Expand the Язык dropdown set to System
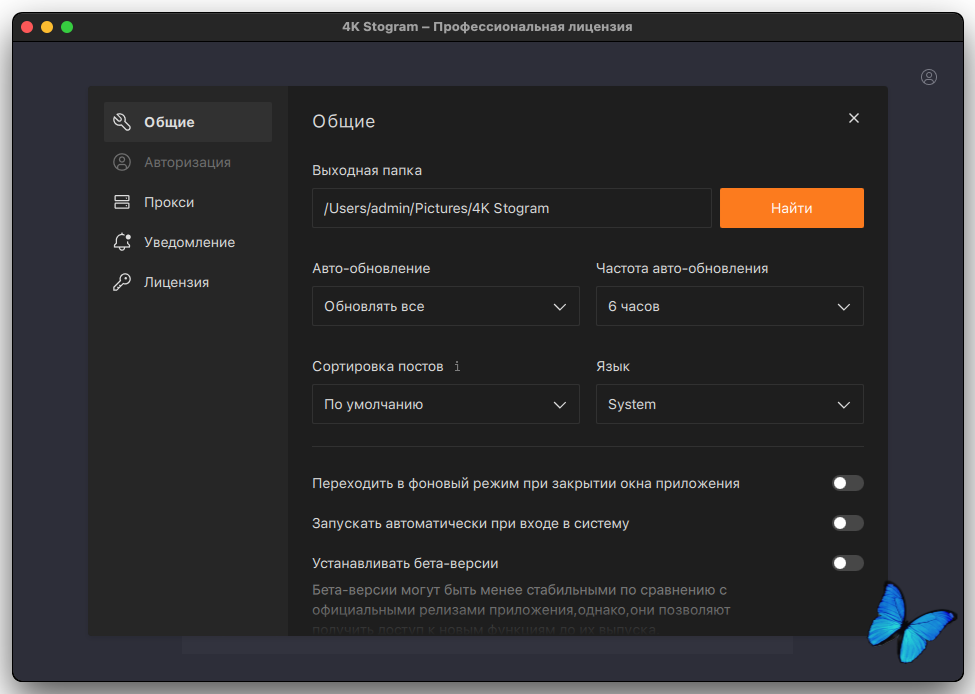Viewport: 975px width, 694px height. (729, 404)
